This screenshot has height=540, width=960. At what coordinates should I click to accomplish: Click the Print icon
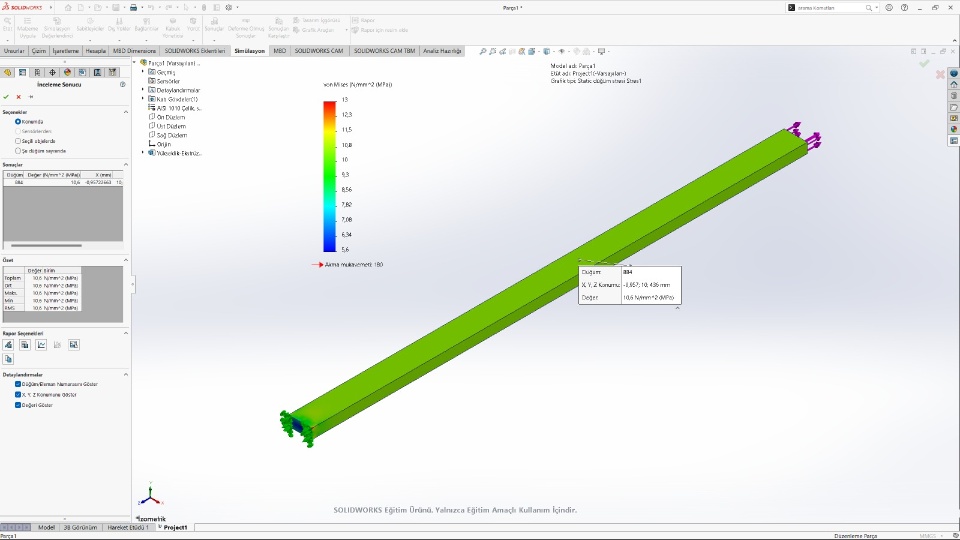[x=133, y=8]
